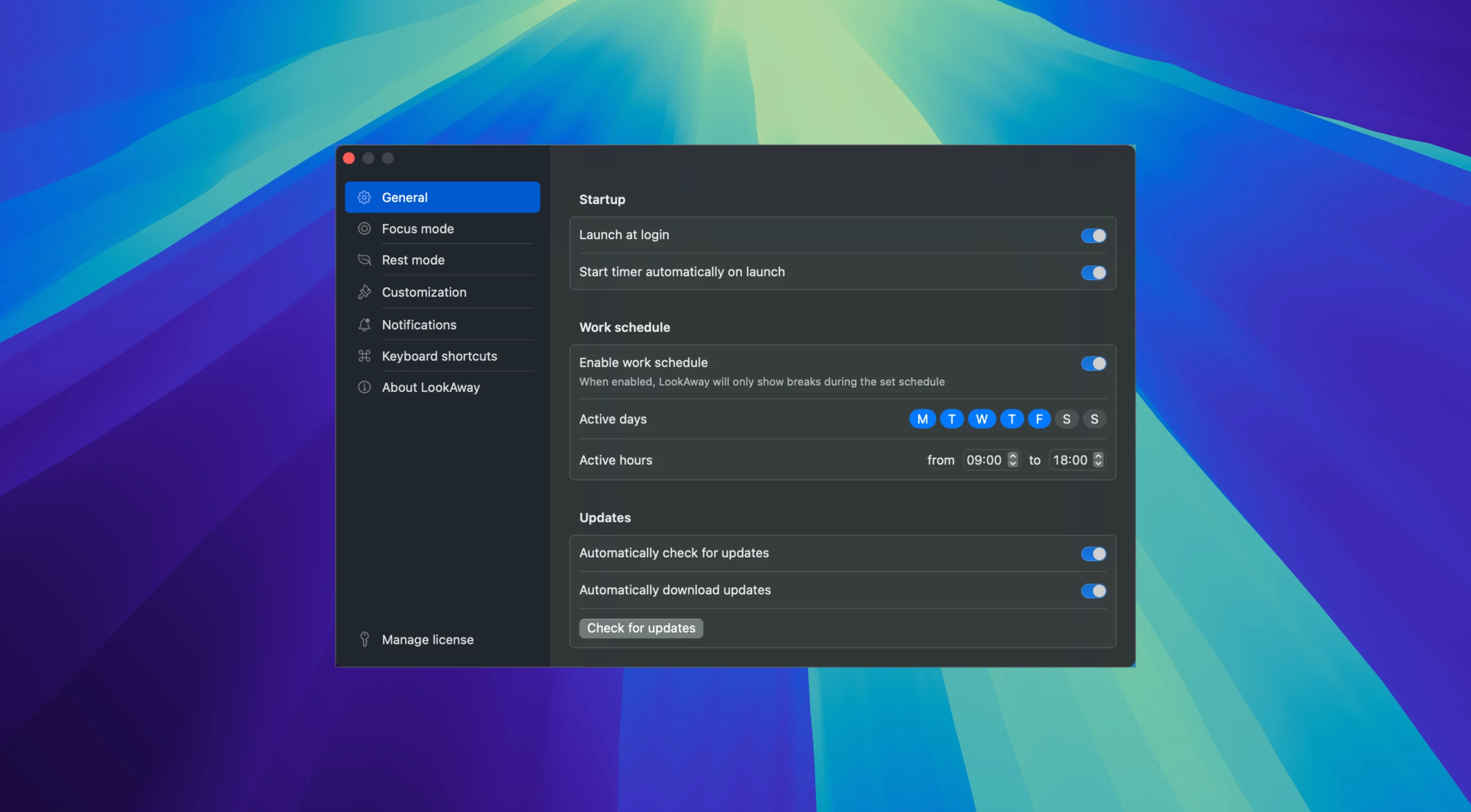Open the Notifications settings section
Viewport: 1471px width, 812px height.
click(419, 324)
